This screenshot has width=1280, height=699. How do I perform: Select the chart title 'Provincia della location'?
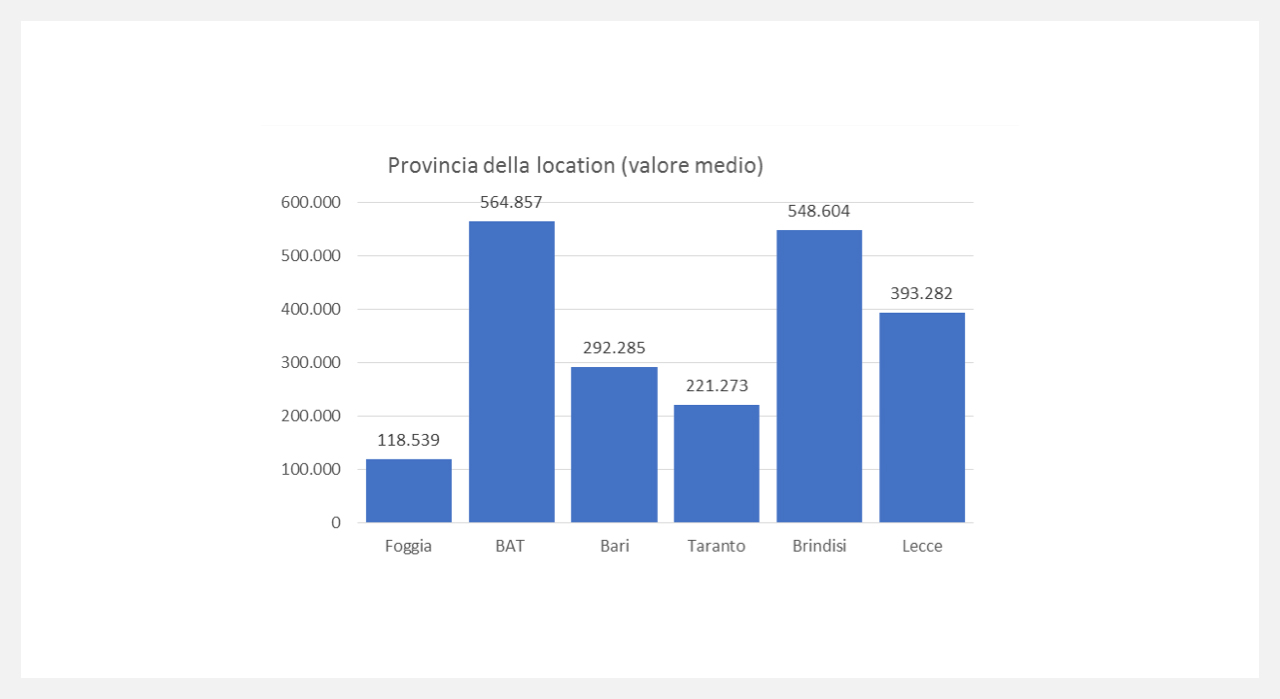tap(575, 165)
